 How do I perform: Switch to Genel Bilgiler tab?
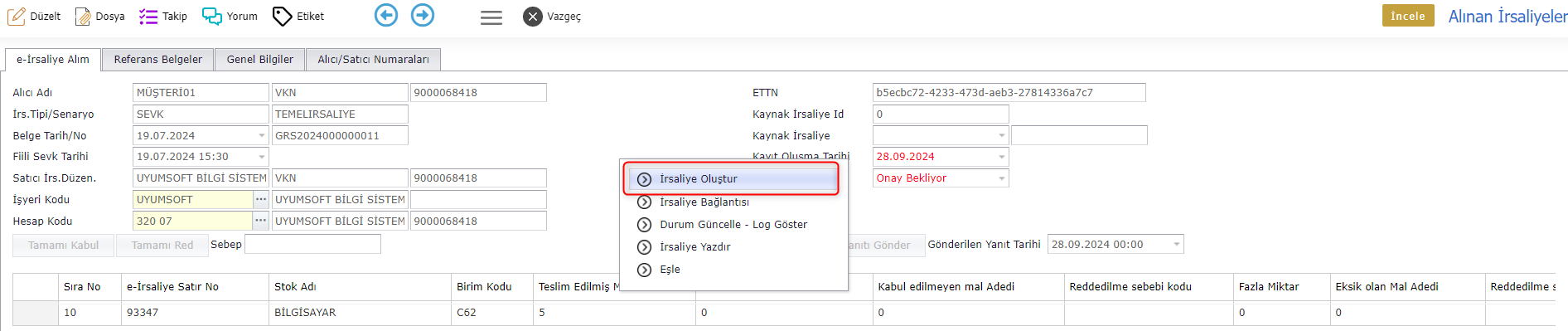(260, 59)
